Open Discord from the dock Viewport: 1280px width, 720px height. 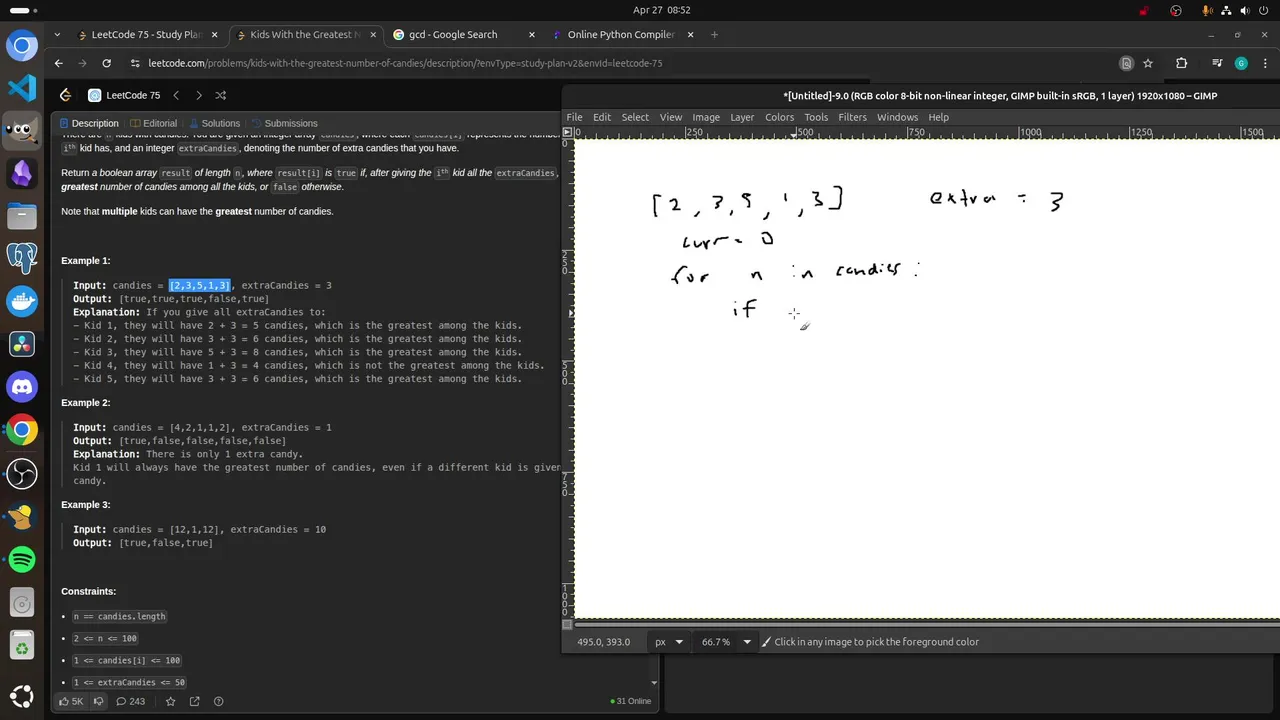[x=22, y=386]
